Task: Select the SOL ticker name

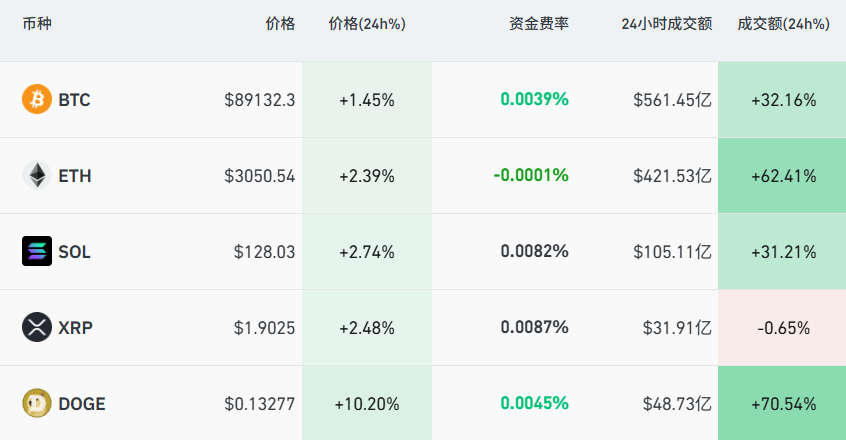Action: coord(74,252)
